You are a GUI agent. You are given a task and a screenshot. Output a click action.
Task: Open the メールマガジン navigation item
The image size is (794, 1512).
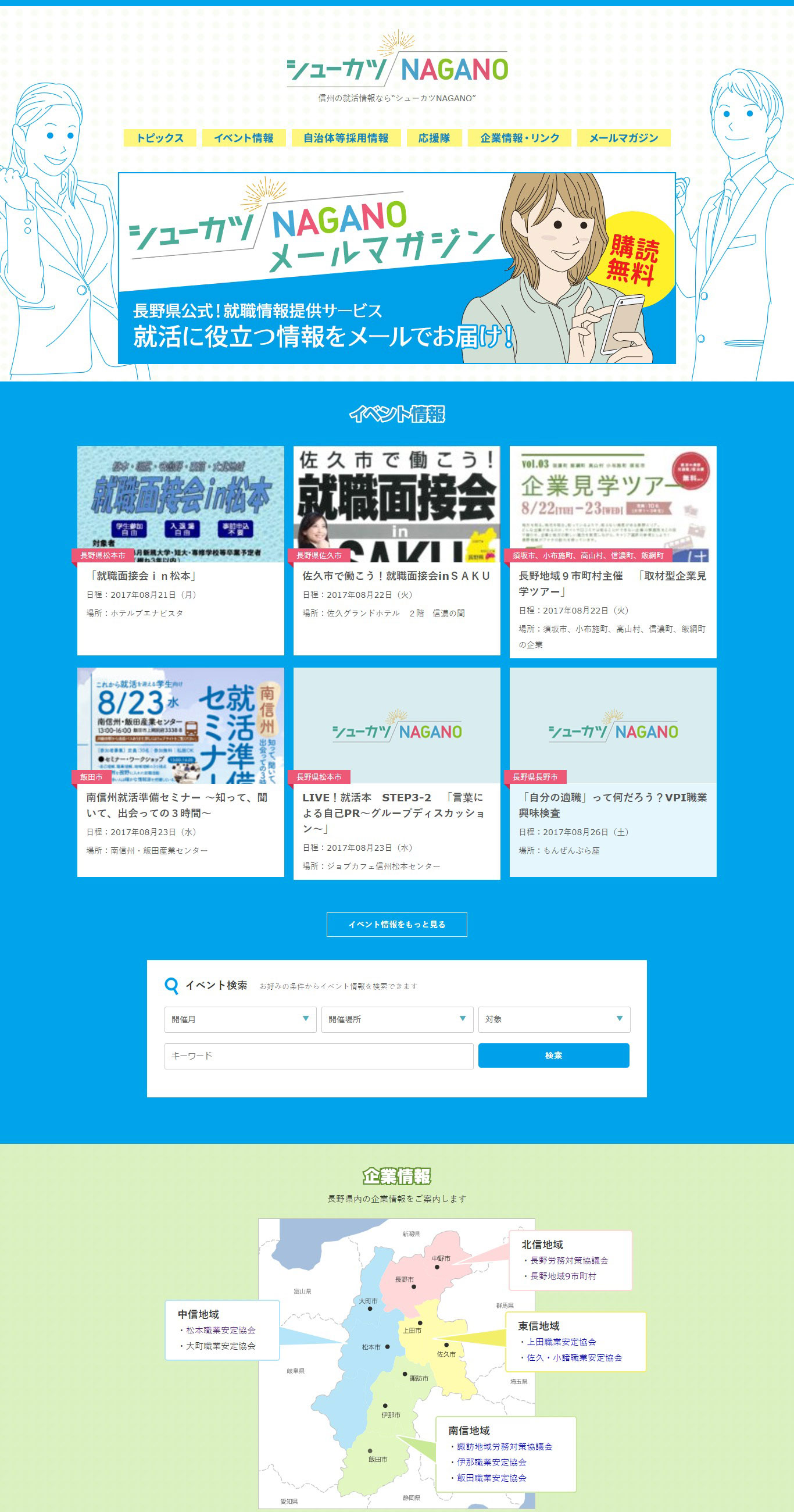coord(623,138)
